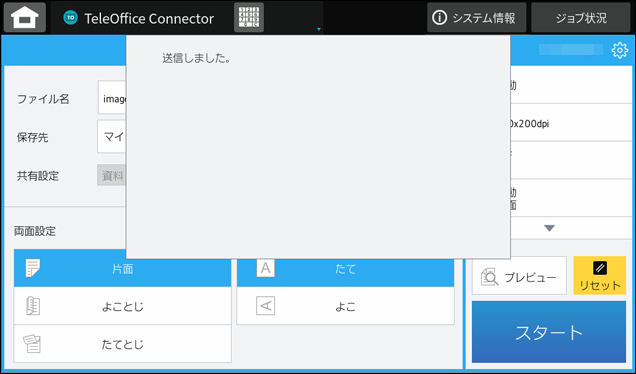Click the プレビュー magnifier document icon
This screenshot has width=636, height=374.
[x=489, y=277]
